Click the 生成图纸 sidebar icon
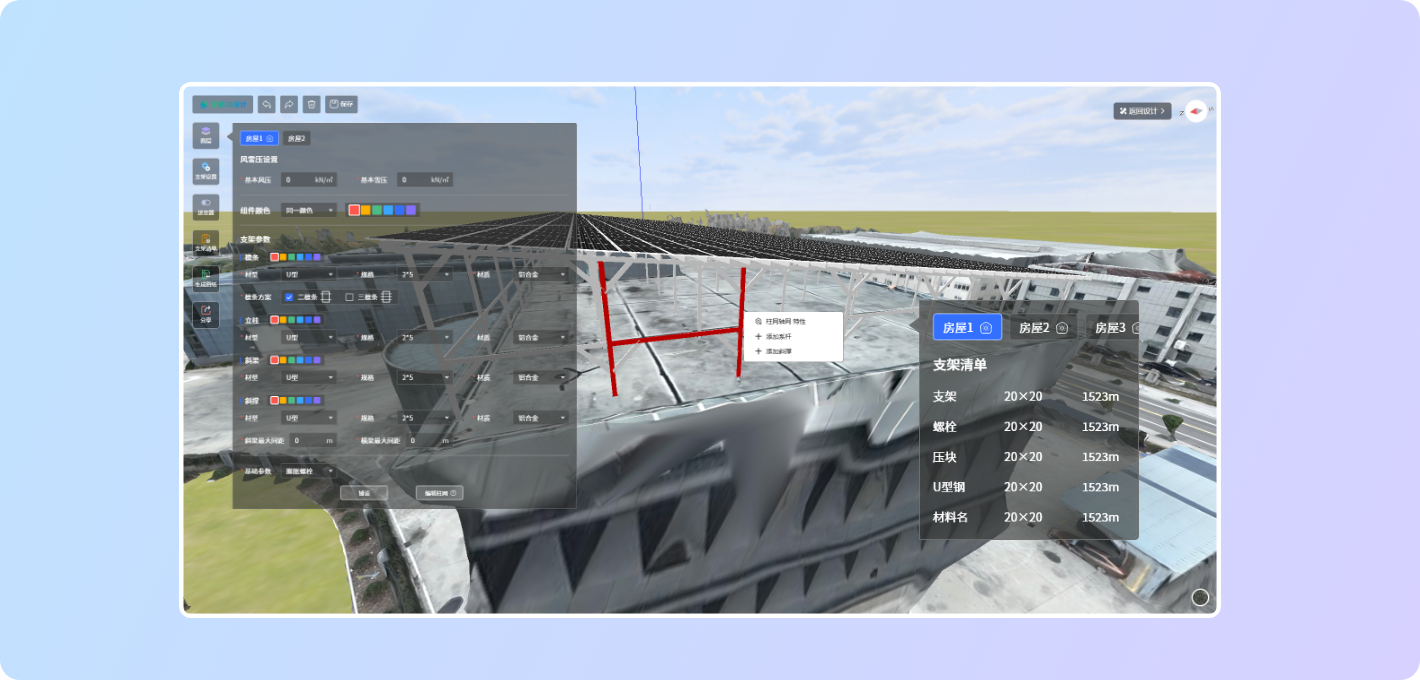Image resolution: width=1420 pixels, height=680 pixels. [205, 279]
